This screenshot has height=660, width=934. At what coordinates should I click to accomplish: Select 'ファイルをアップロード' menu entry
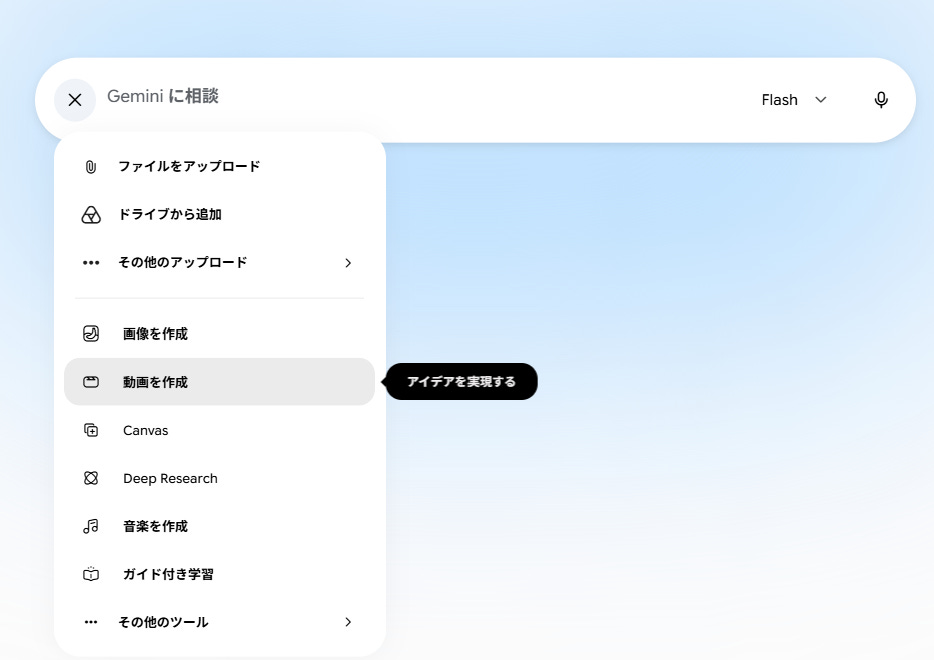click(189, 166)
